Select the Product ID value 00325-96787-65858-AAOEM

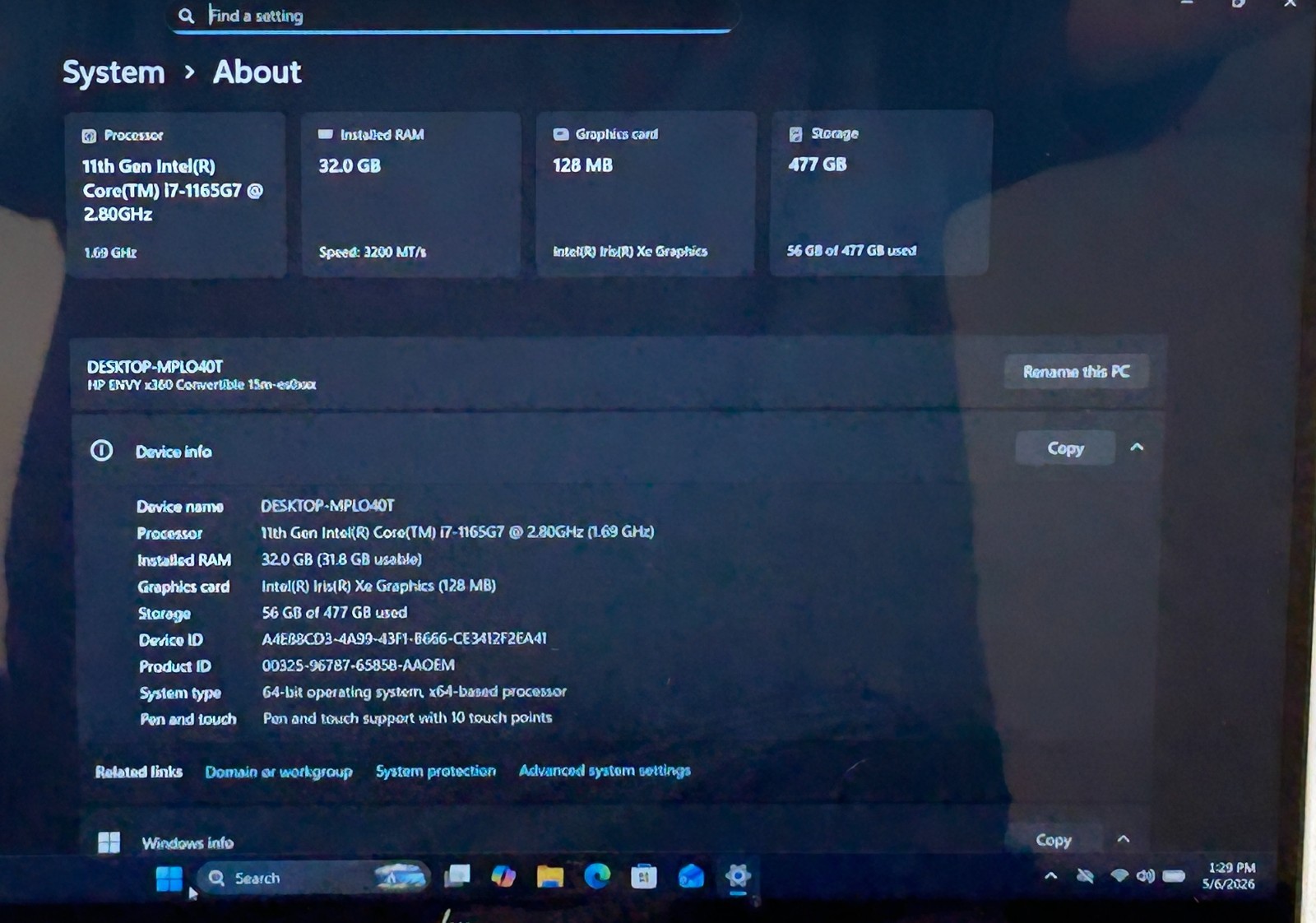358,665
